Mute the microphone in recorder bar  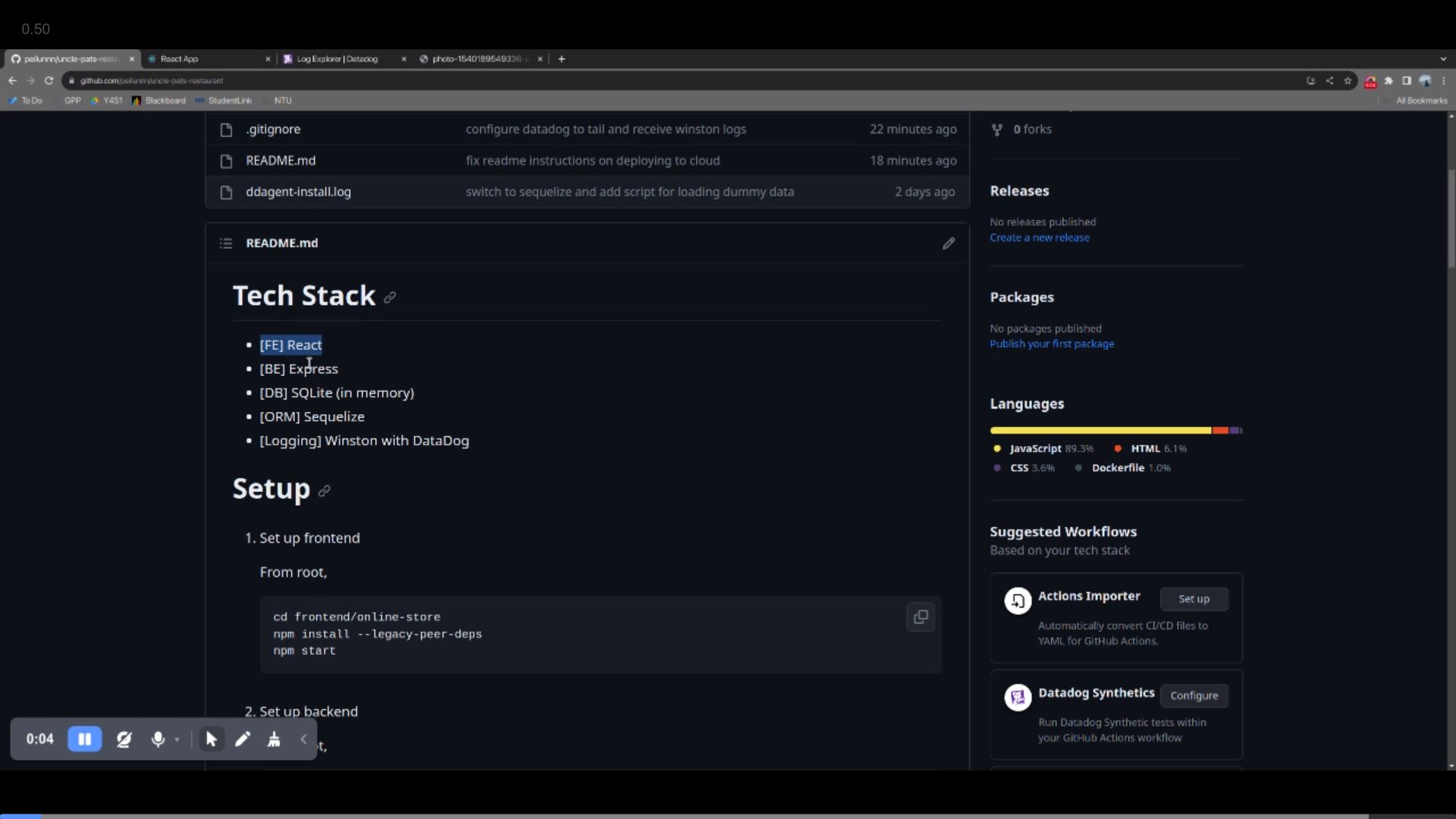point(158,739)
